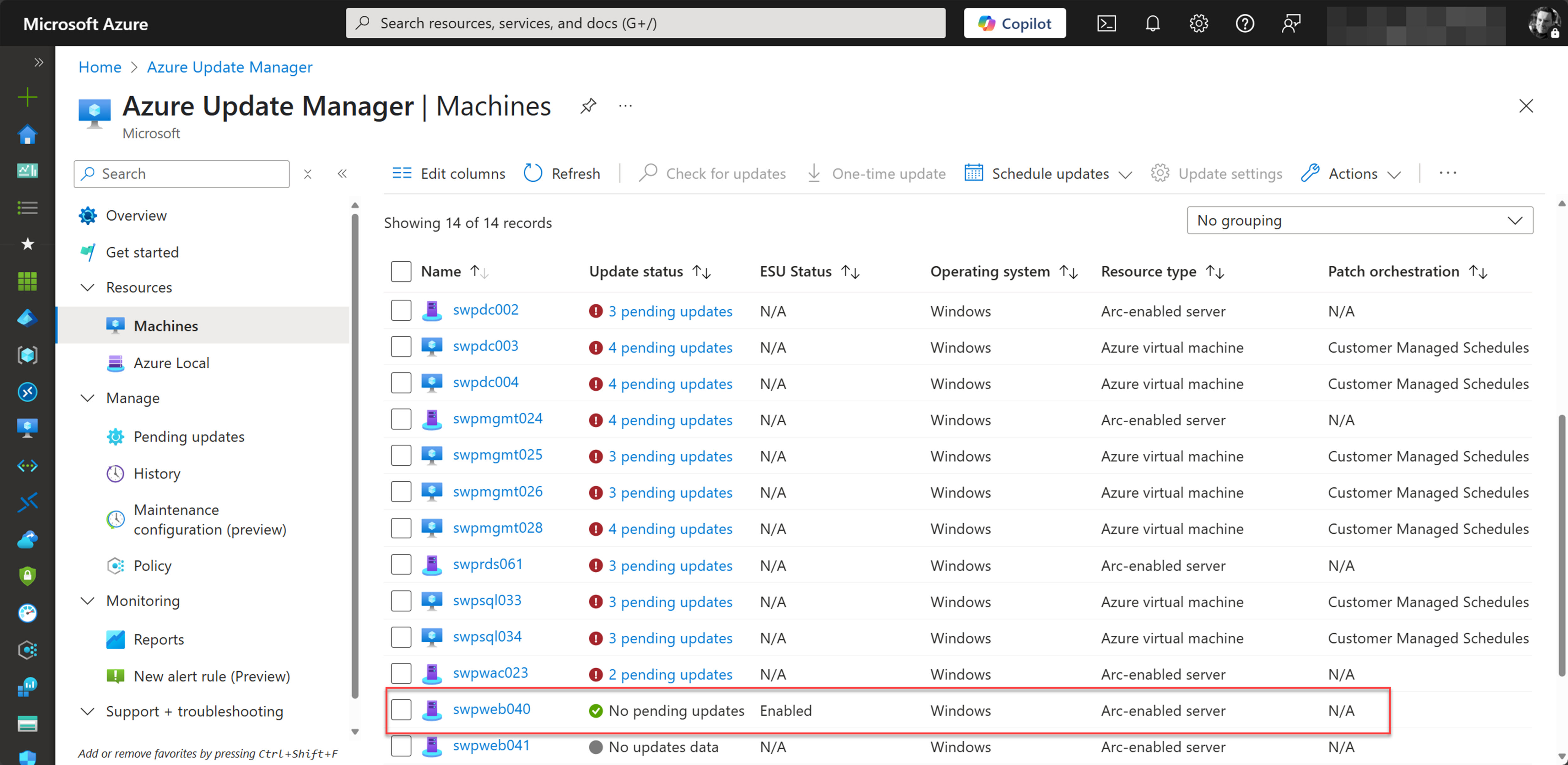1568x765 pixels.
Task: Open the notifications bell
Action: point(1152,23)
